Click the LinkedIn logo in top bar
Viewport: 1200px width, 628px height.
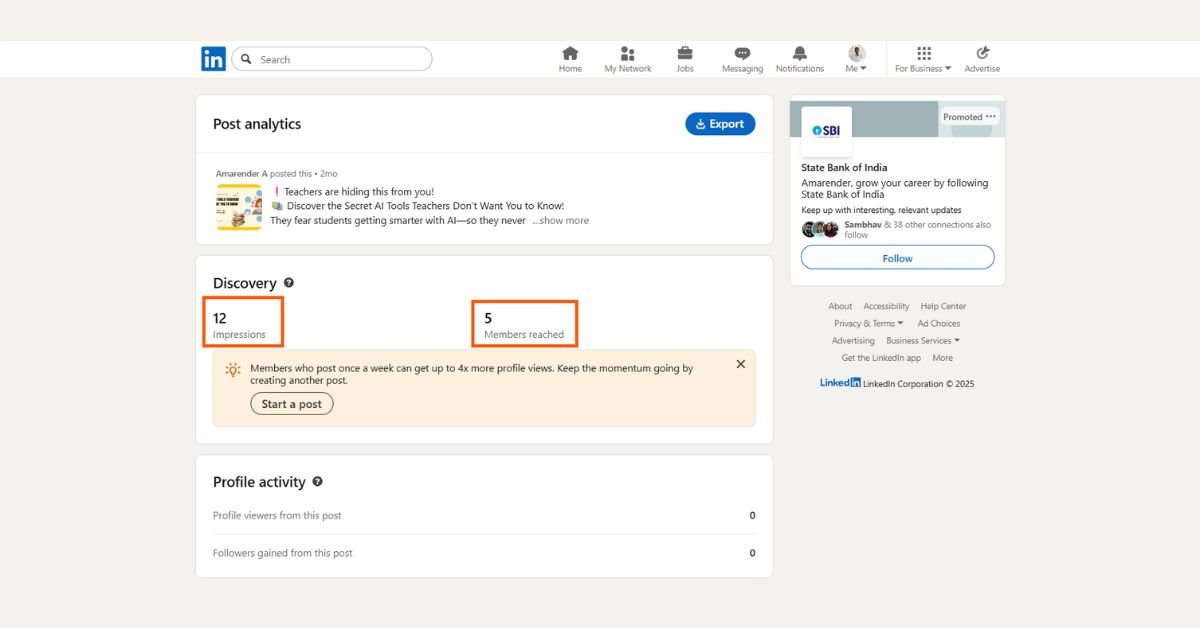(x=213, y=58)
